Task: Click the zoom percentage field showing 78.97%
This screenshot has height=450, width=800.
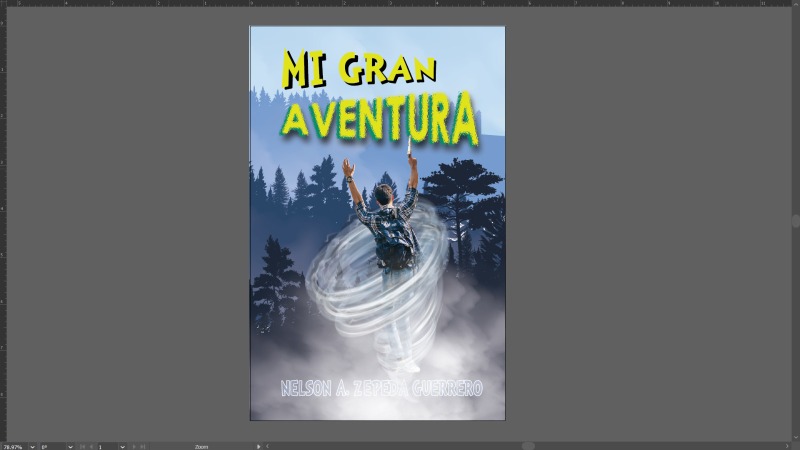Action: pyautogui.click(x=14, y=446)
